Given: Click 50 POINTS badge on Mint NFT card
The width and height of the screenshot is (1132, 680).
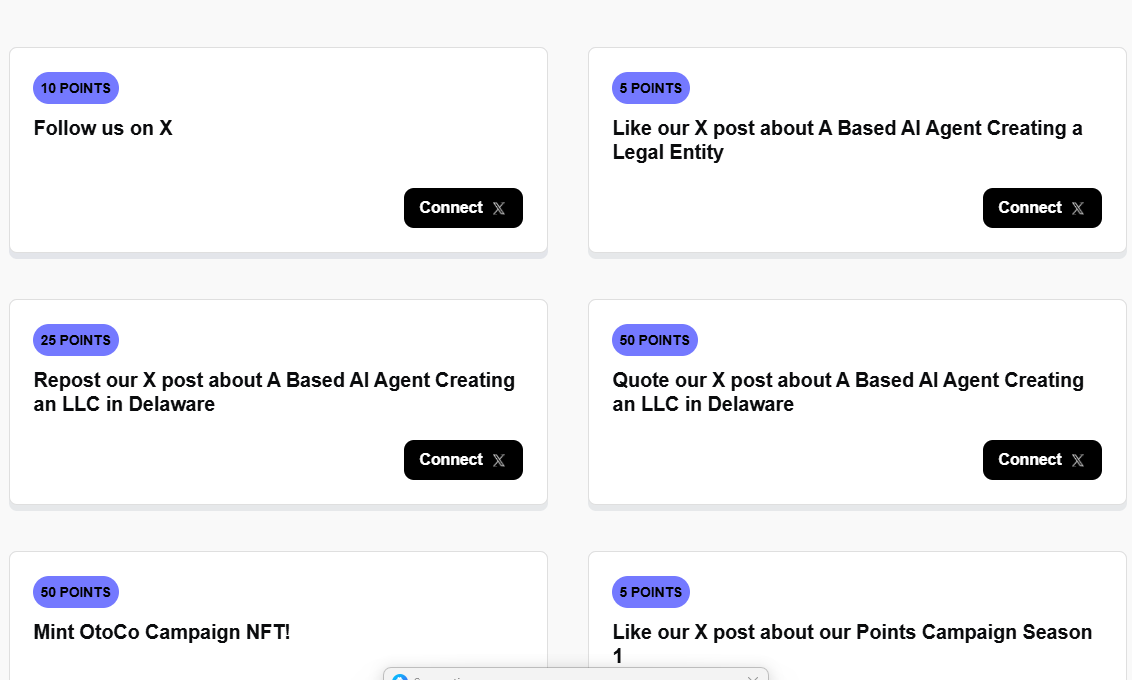Looking at the screenshot, I should [x=76, y=592].
